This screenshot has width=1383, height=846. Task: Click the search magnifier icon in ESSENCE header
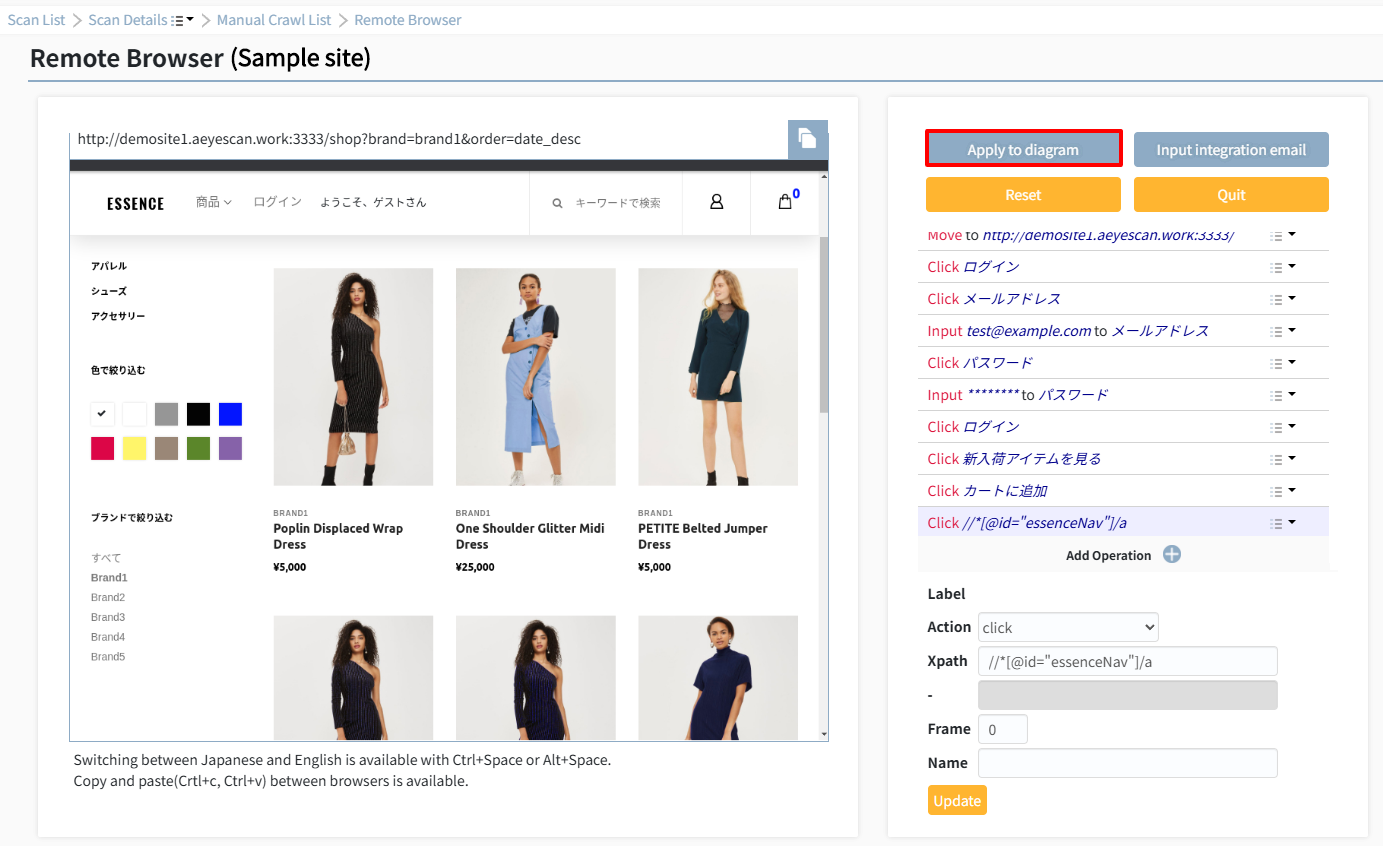pos(558,203)
